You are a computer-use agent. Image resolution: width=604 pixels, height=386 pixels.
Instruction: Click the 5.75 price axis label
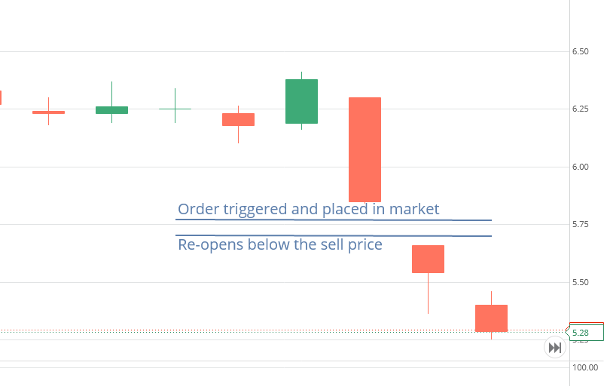click(580, 224)
